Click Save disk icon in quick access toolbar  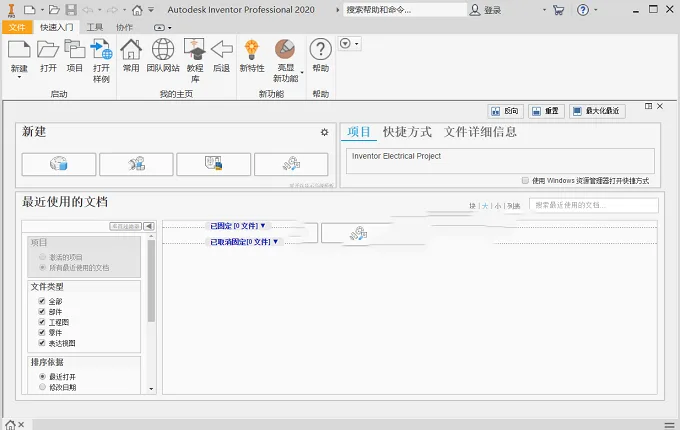tap(71, 10)
